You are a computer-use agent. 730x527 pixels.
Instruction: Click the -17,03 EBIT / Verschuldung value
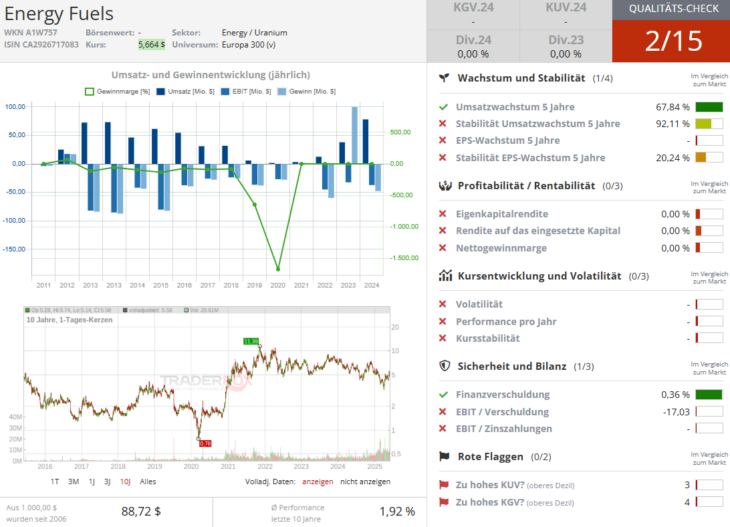pos(676,412)
